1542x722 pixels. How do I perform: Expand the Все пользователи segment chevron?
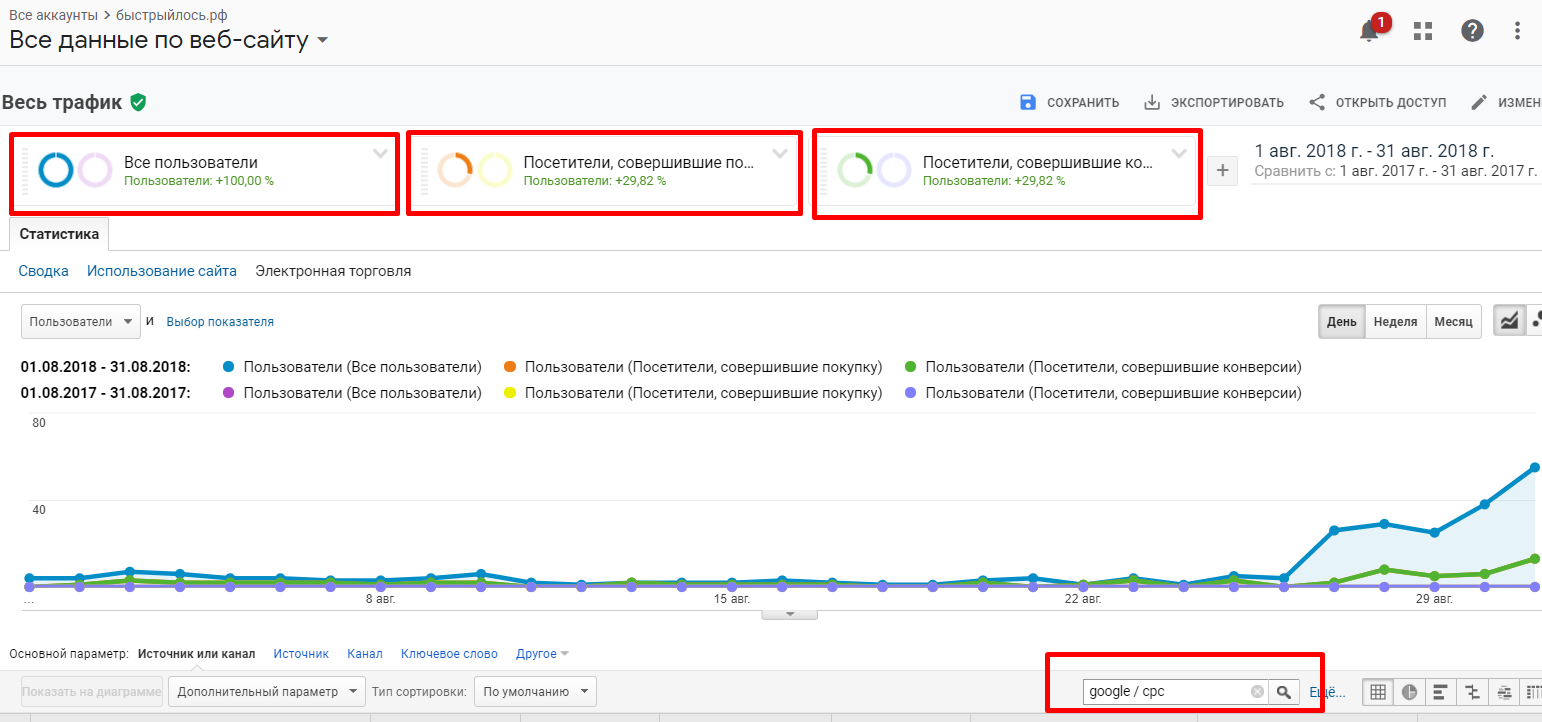click(380, 153)
